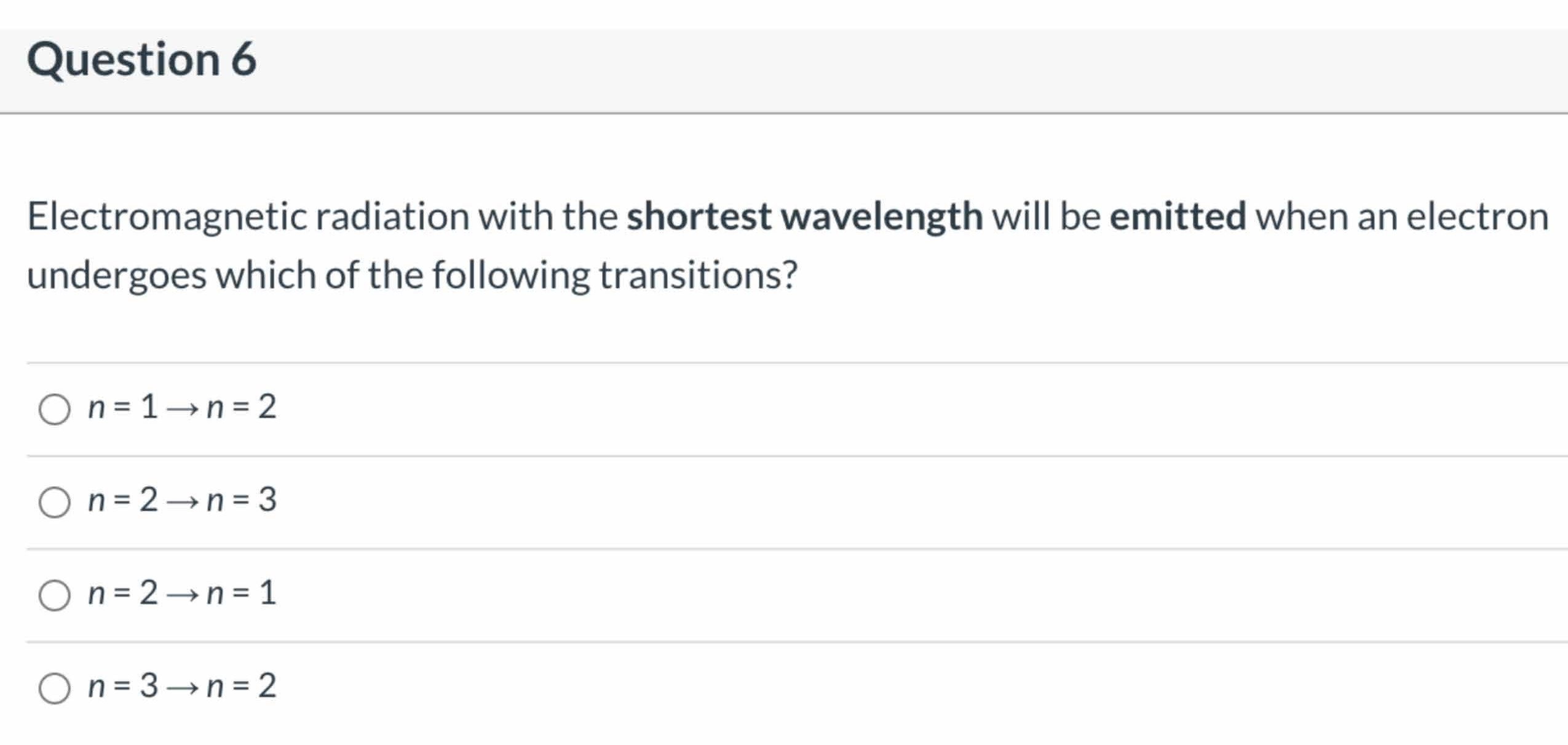Click the answer text 'n = 3 → n = 2'

point(182,685)
